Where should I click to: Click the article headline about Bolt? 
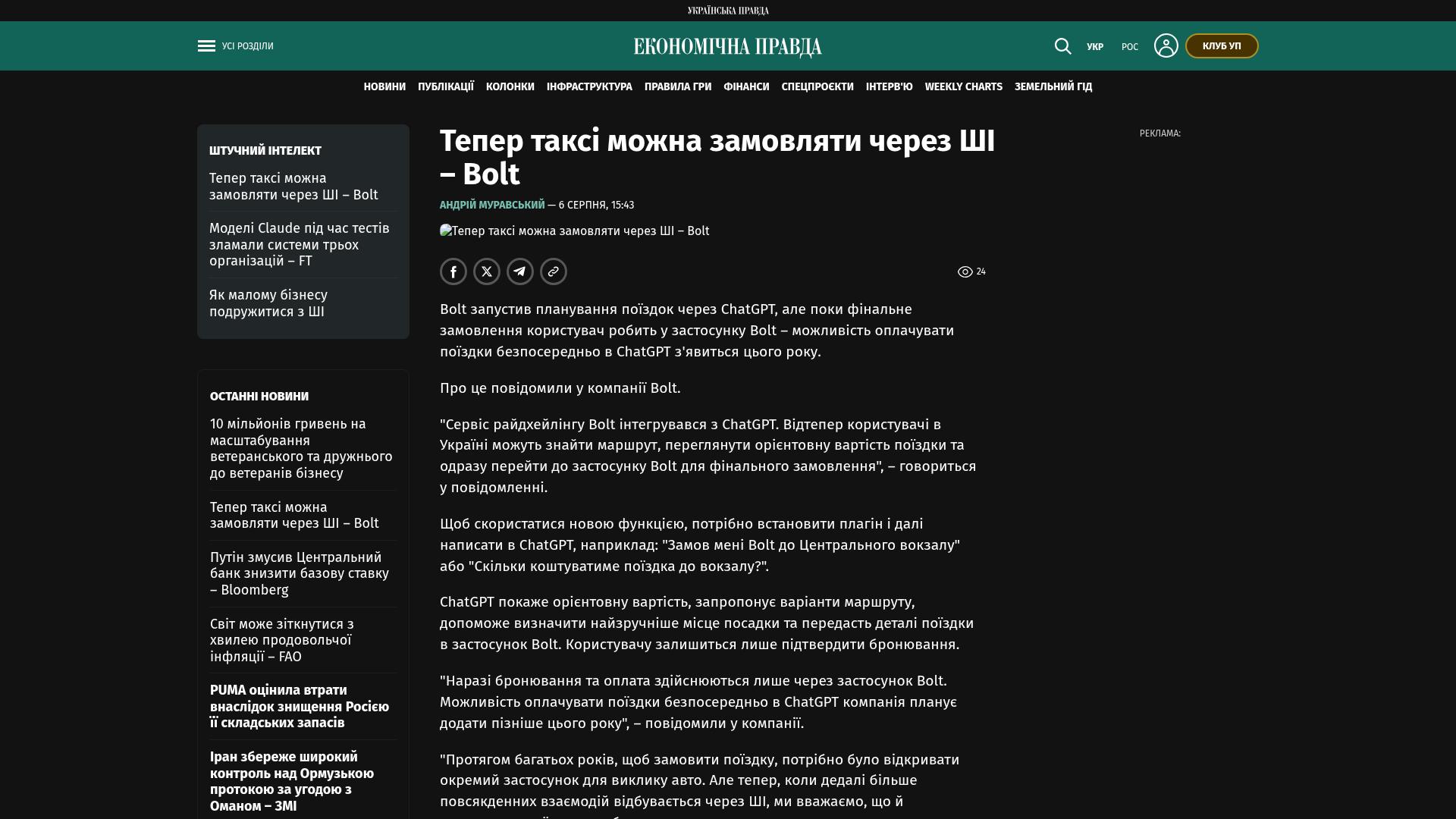[717, 158]
